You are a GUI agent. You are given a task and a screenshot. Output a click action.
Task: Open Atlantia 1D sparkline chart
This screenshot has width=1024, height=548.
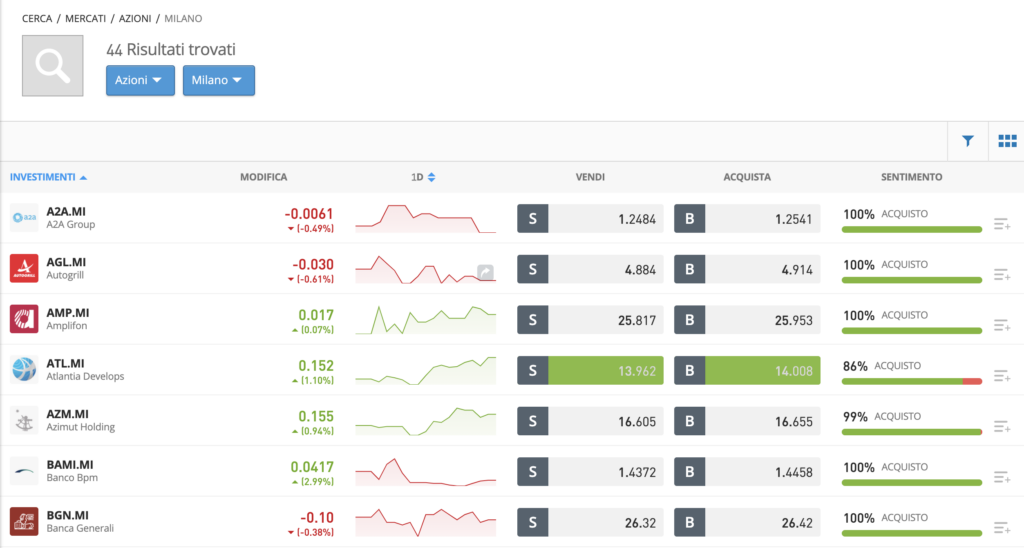pos(426,370)
